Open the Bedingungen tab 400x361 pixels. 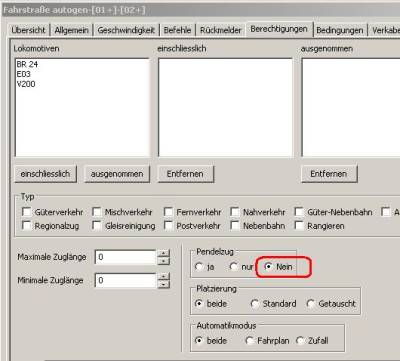[x=340, y=30]
